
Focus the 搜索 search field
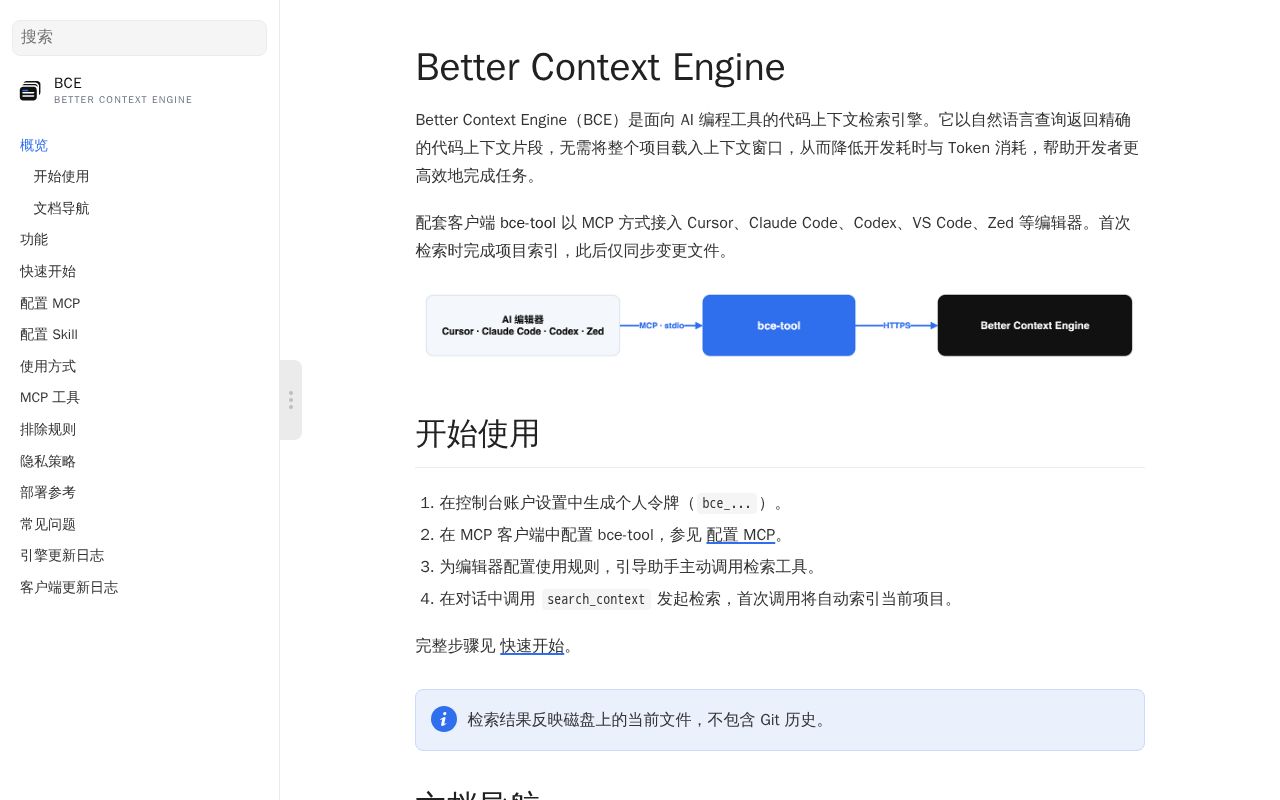[x=139, y=38]
